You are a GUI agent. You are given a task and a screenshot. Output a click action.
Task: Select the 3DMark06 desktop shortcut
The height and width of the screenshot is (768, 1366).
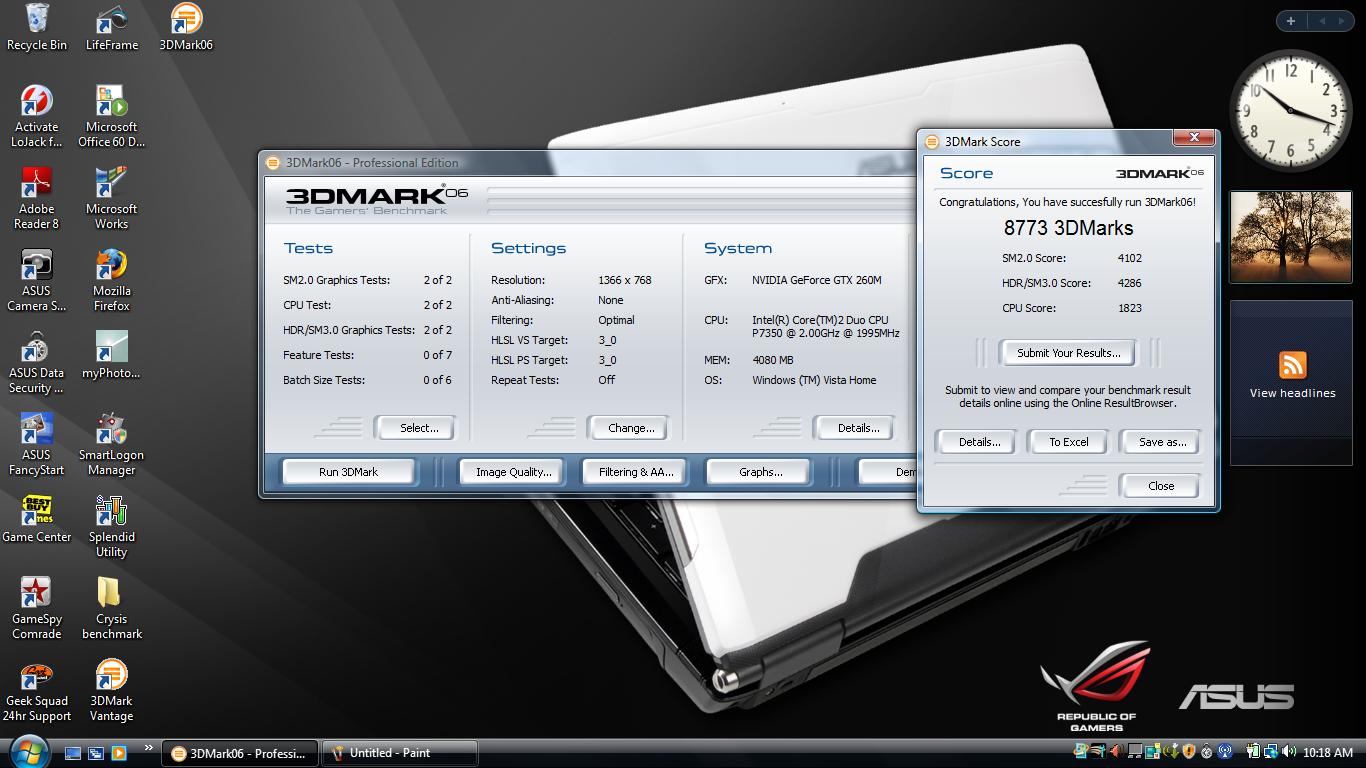[x=186, y=27]
